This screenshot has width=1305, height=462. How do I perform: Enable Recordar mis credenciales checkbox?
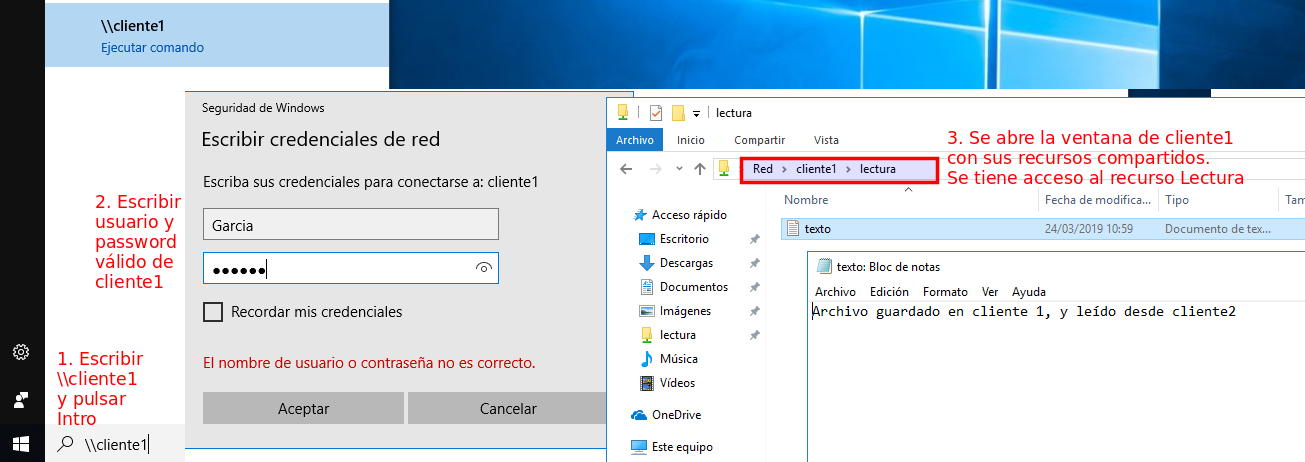tap(212, 312)
